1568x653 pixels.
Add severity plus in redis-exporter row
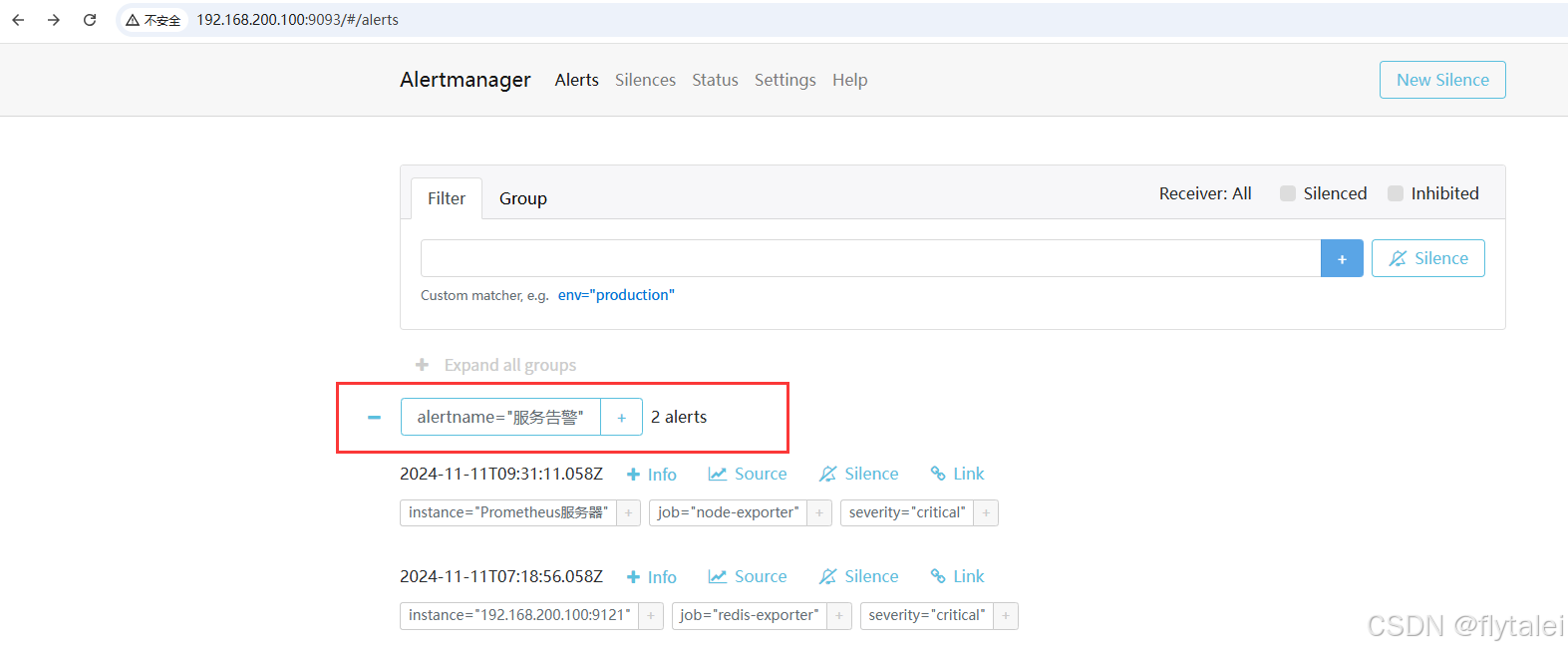(1006, 615)
